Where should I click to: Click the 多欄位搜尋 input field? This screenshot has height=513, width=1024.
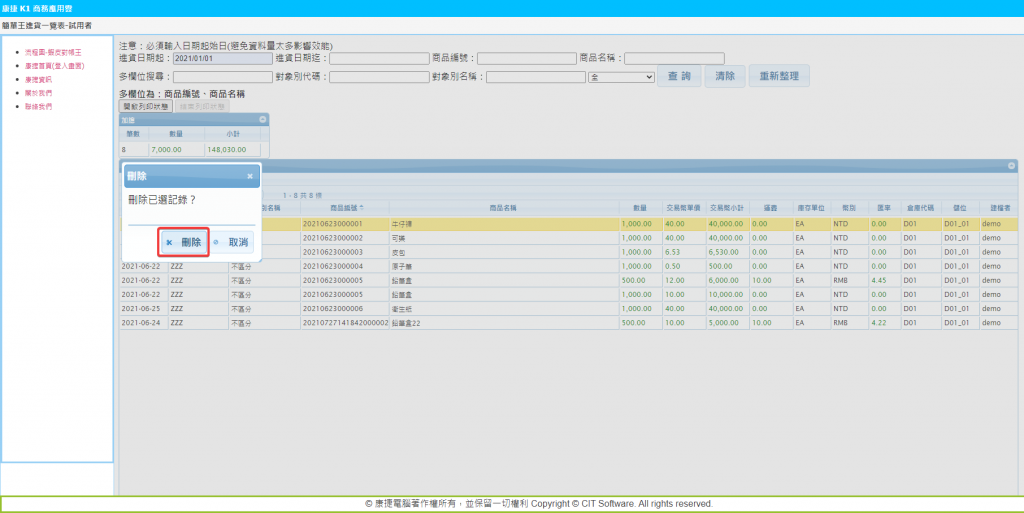[222, 76]
